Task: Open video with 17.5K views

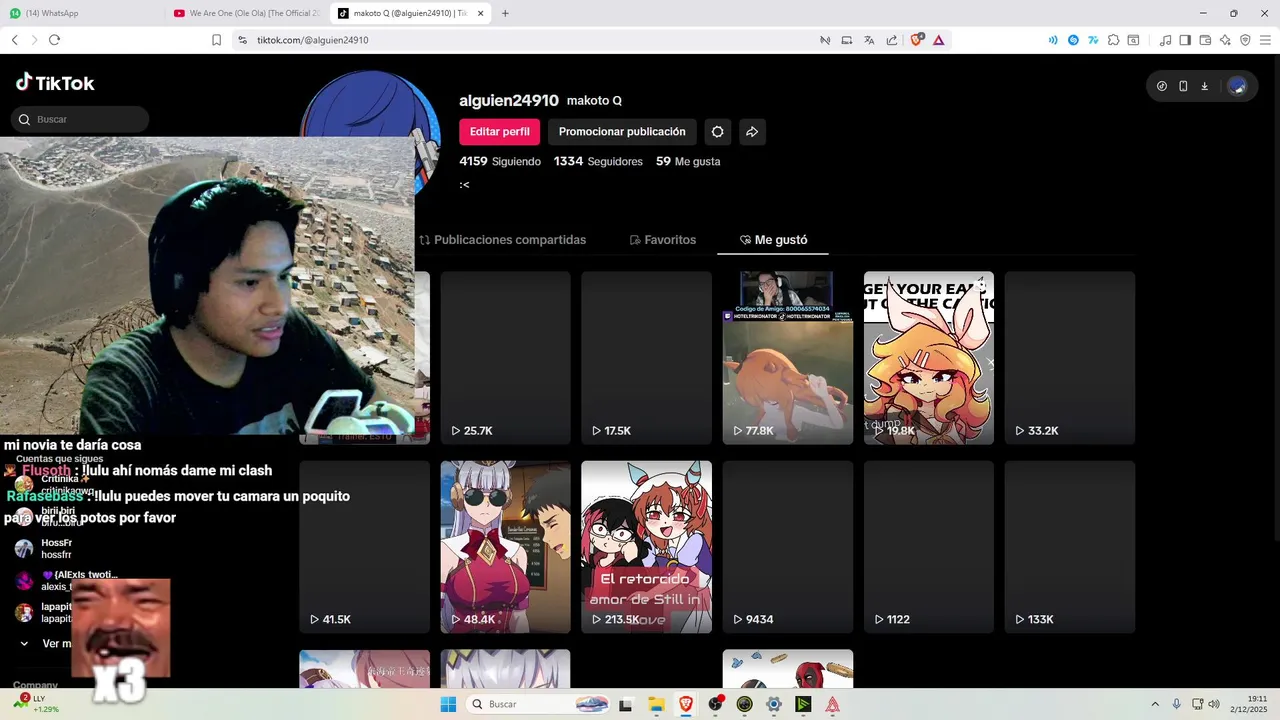Action: [647, 358]
